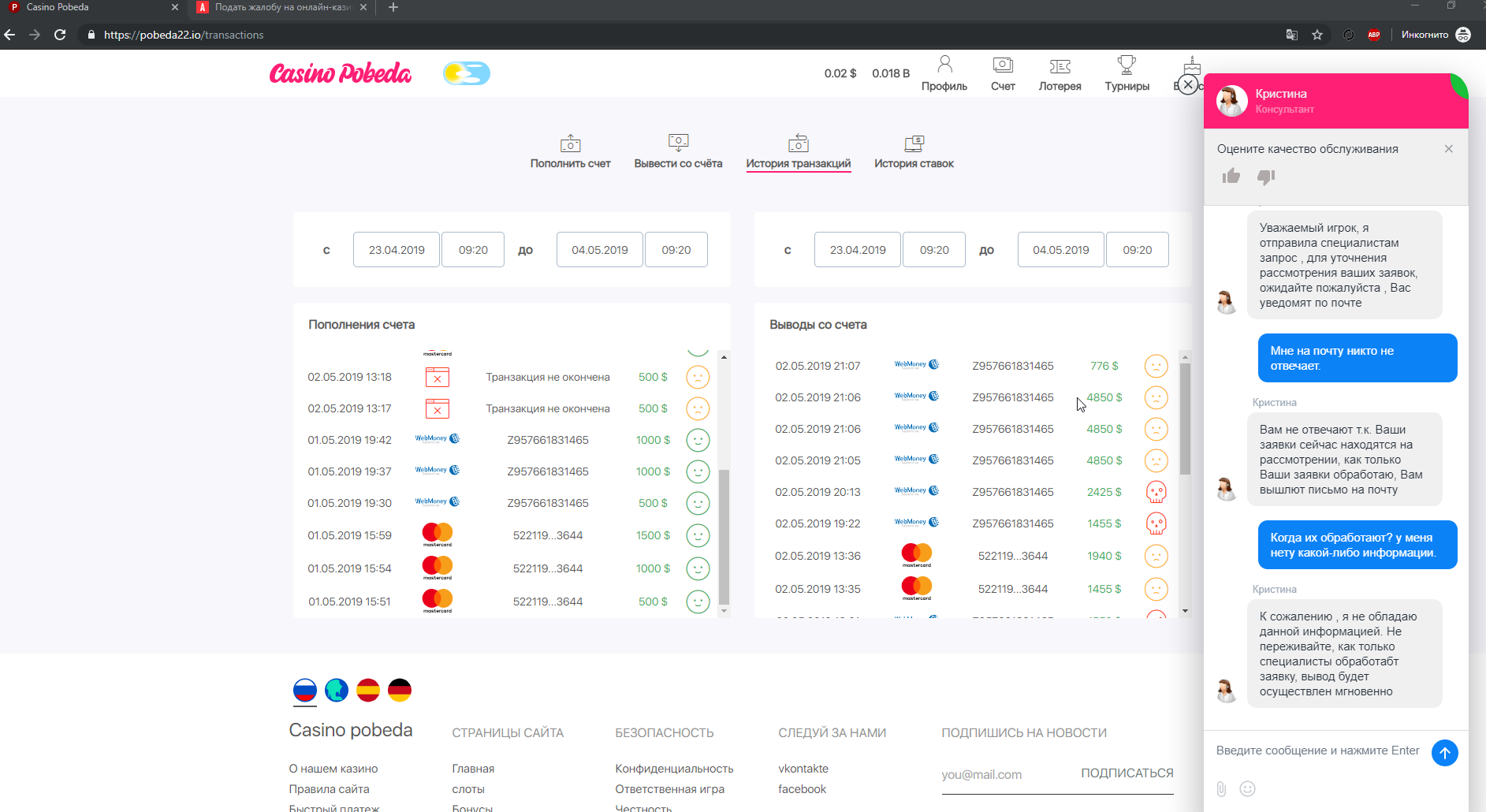The image size is (1486, 812).
Task: Open withdrawals end date 04.05.2019 picker
Action: (1060, 250)
